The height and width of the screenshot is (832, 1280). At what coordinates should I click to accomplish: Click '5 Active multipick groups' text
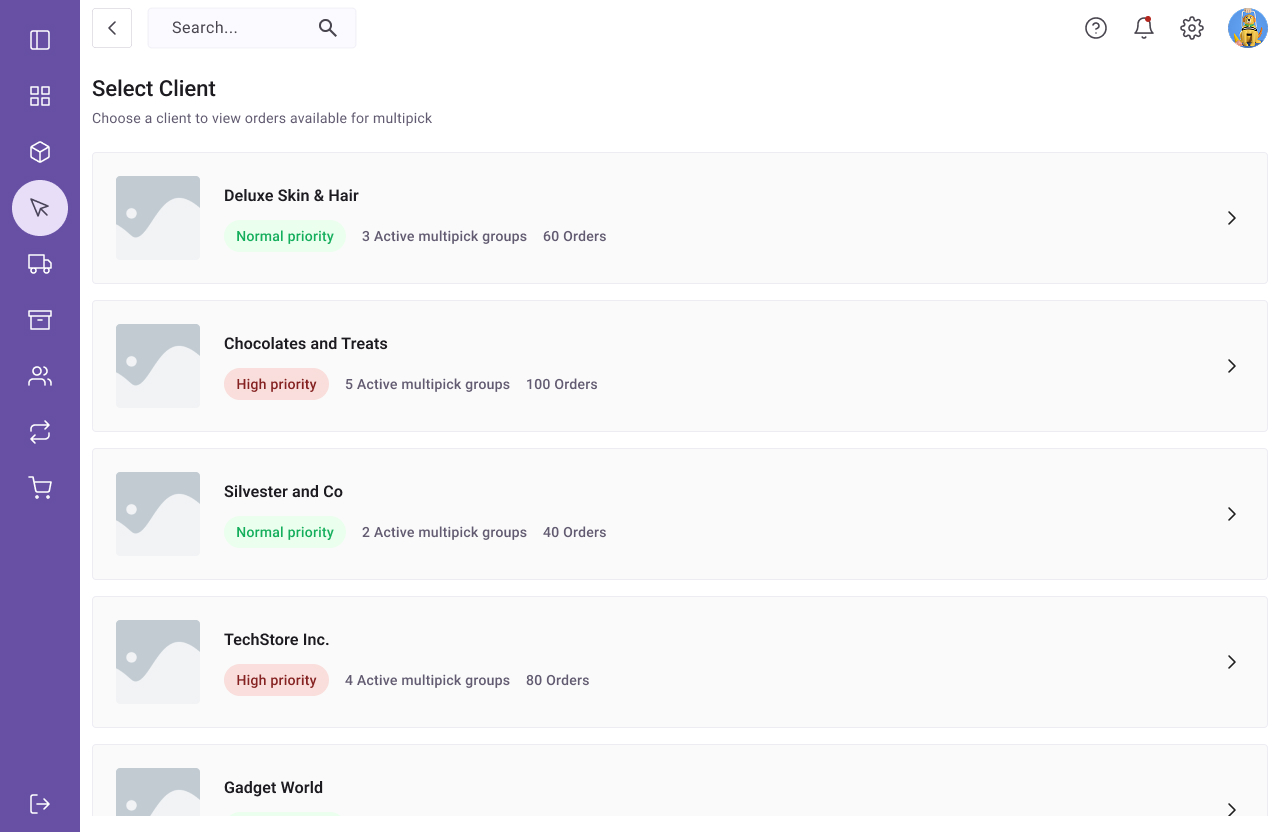click(x=427, y=385)
